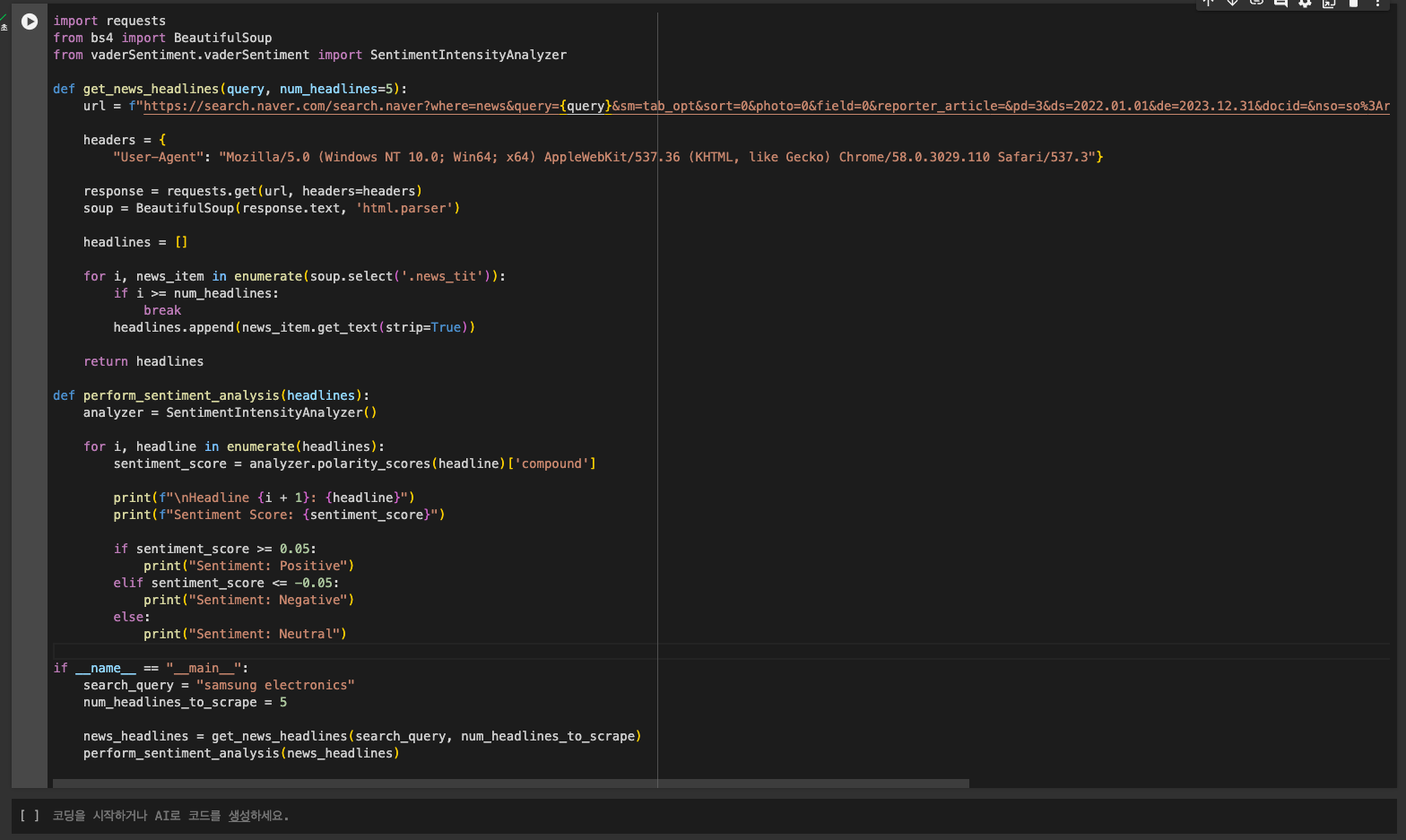Click the 'compound' key string
Viewport: 1406px width, 840px height.
[x=551, y=463]
